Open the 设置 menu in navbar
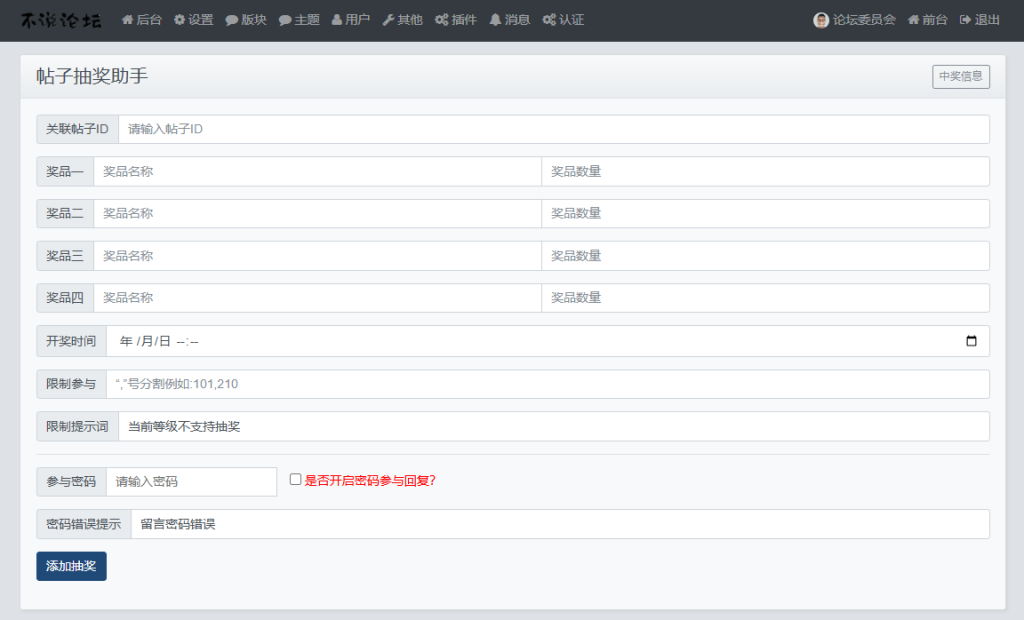This screenshot has width=1024, height=620. (178, 19)
